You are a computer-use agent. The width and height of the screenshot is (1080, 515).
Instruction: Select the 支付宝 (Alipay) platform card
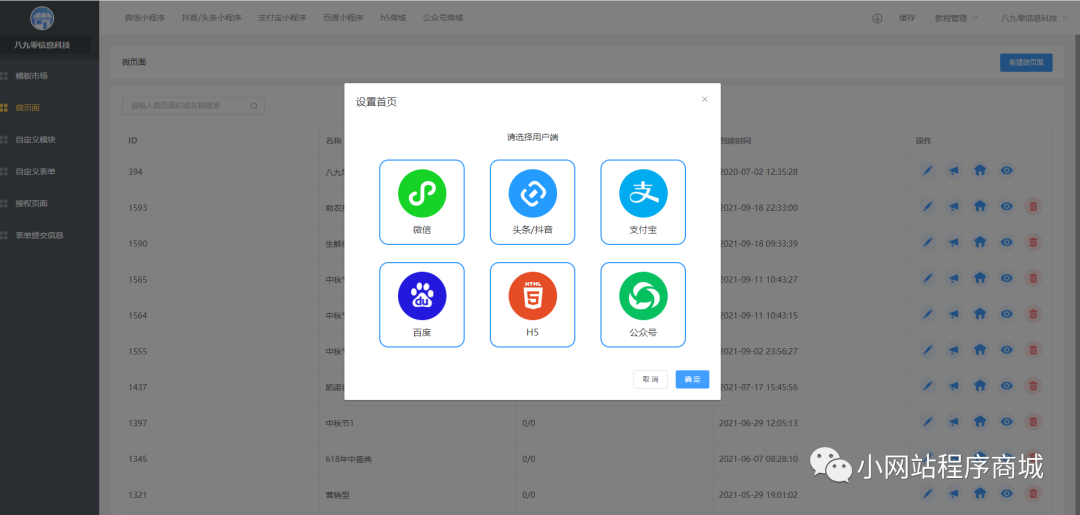point(643,202)
